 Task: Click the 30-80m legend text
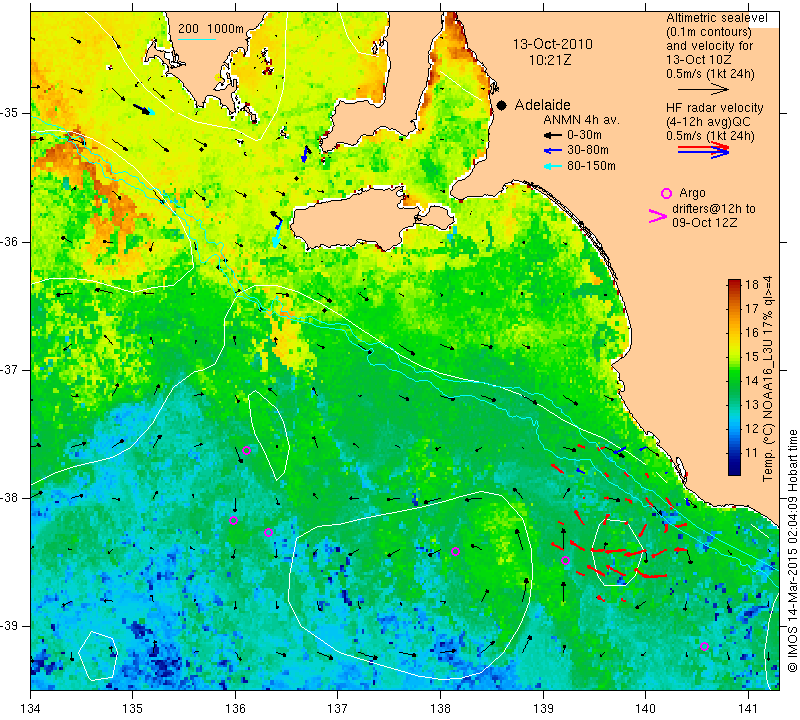588,151
